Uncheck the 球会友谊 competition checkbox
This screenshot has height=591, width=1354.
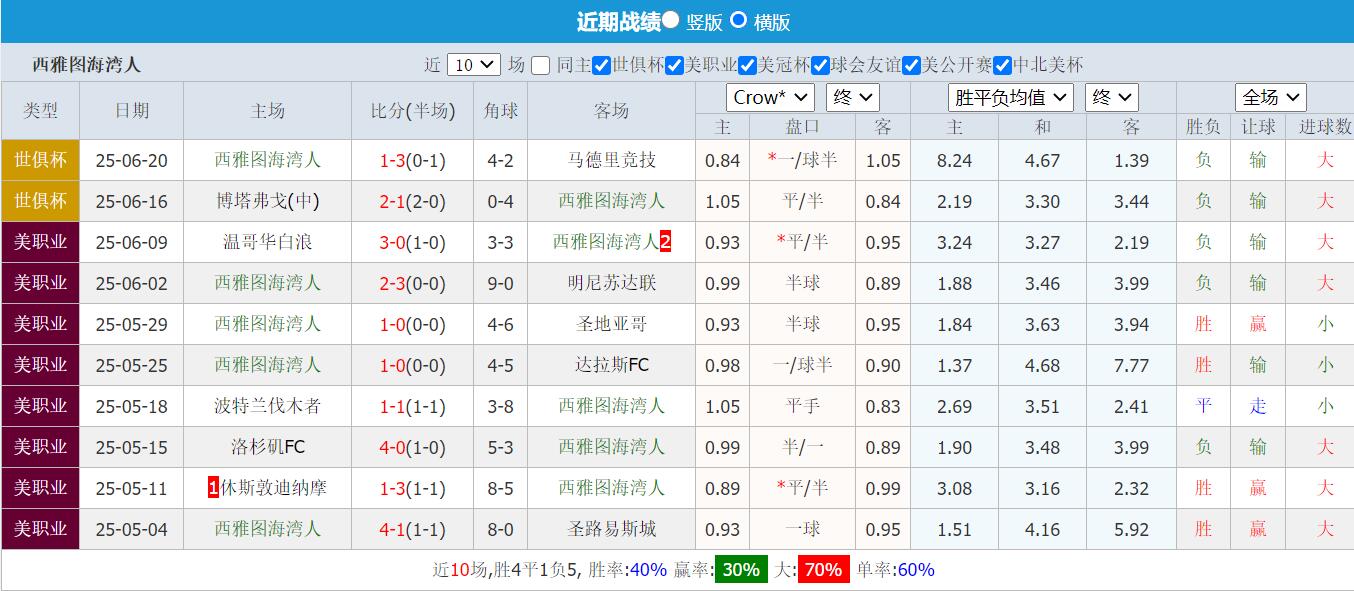coord(820,63)
